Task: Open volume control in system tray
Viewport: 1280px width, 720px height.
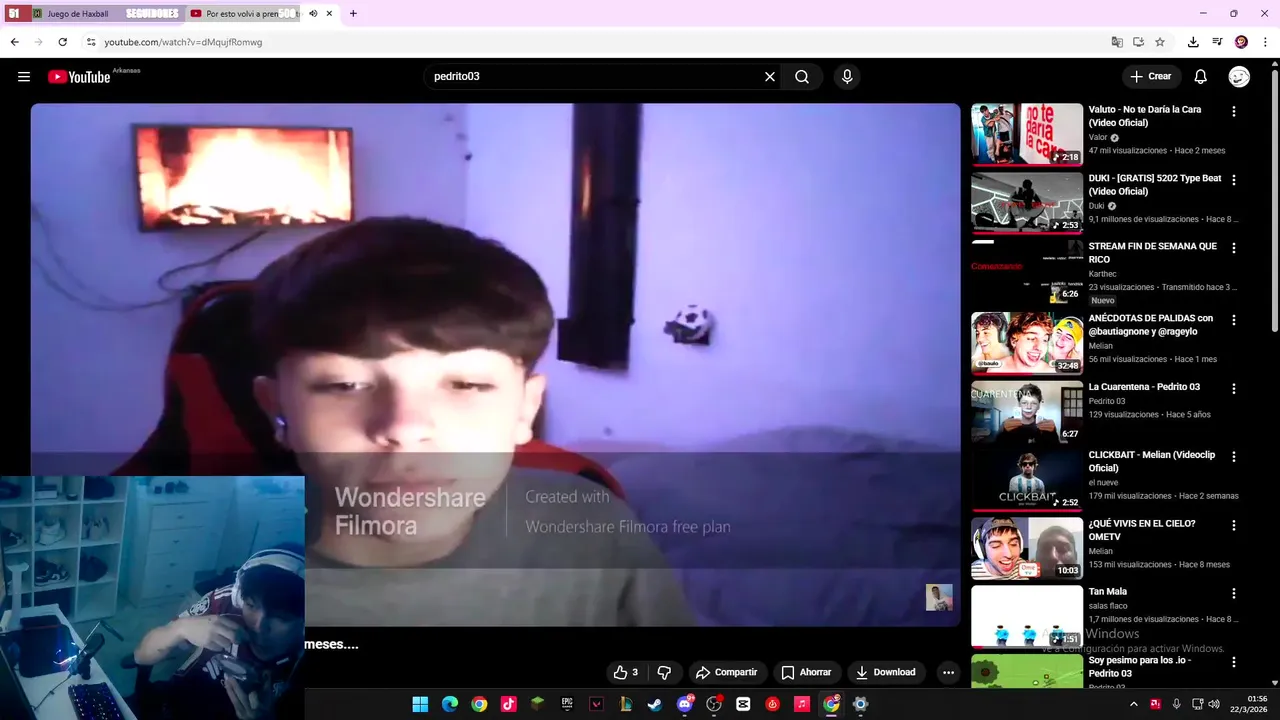Action: pos(1214,704)
